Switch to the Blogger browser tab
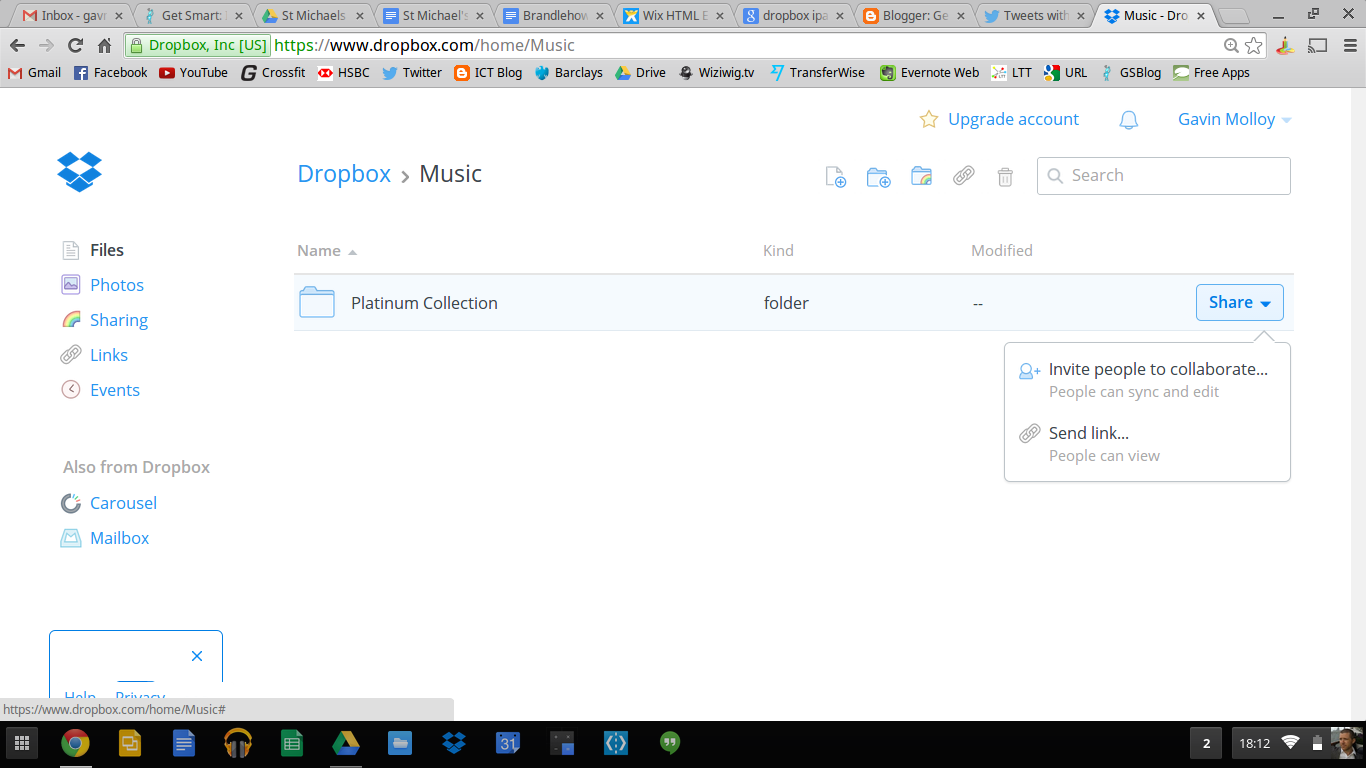Viewport: 1366px width, 768px height. [x=913, y=16]
